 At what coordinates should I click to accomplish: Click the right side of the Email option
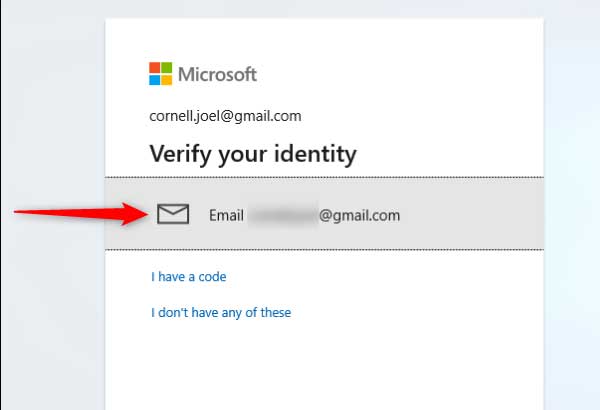[472, 214]
